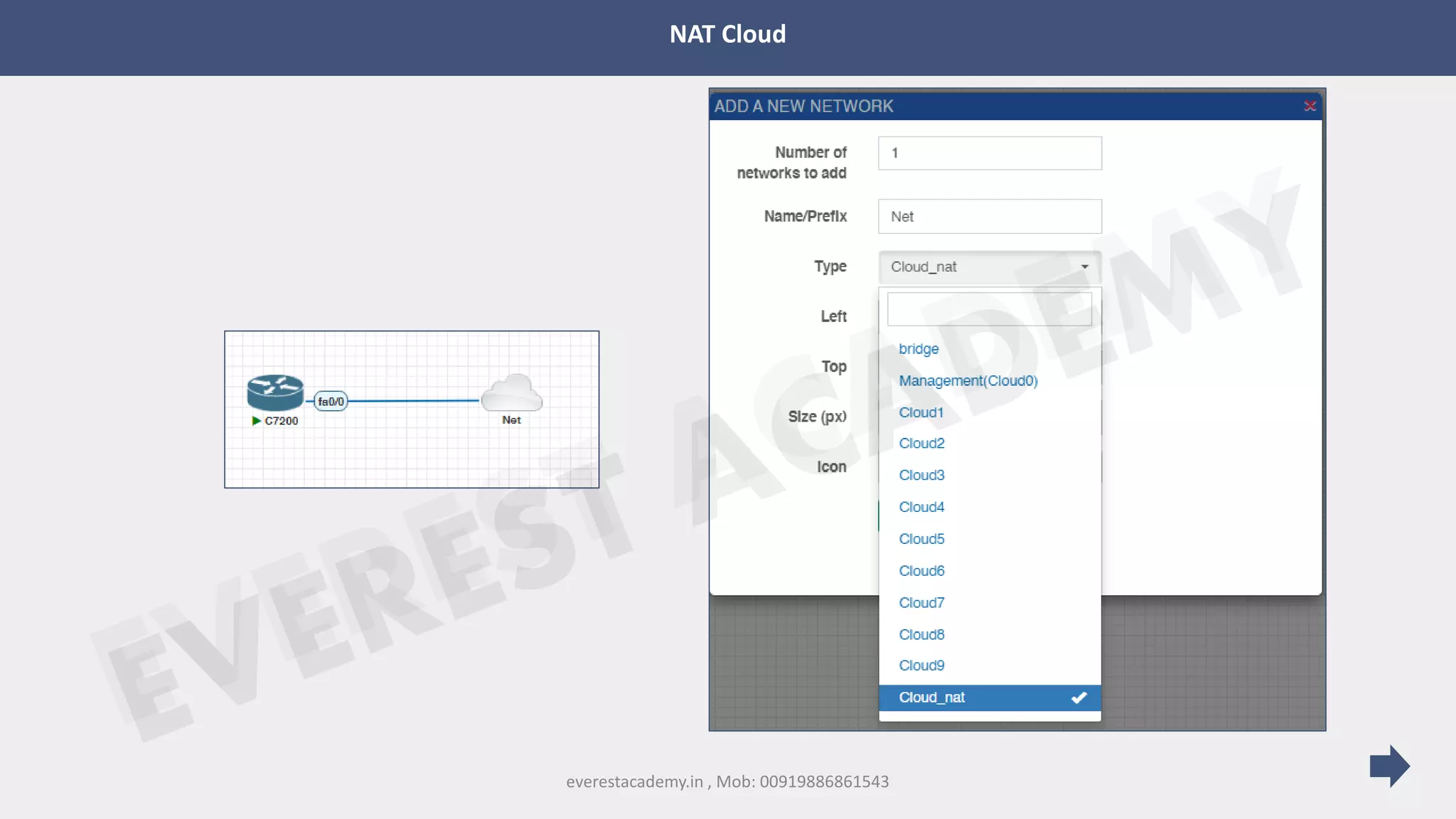Close the Add a New Network dialog
1456x819 pixels.
(1310, 106)
